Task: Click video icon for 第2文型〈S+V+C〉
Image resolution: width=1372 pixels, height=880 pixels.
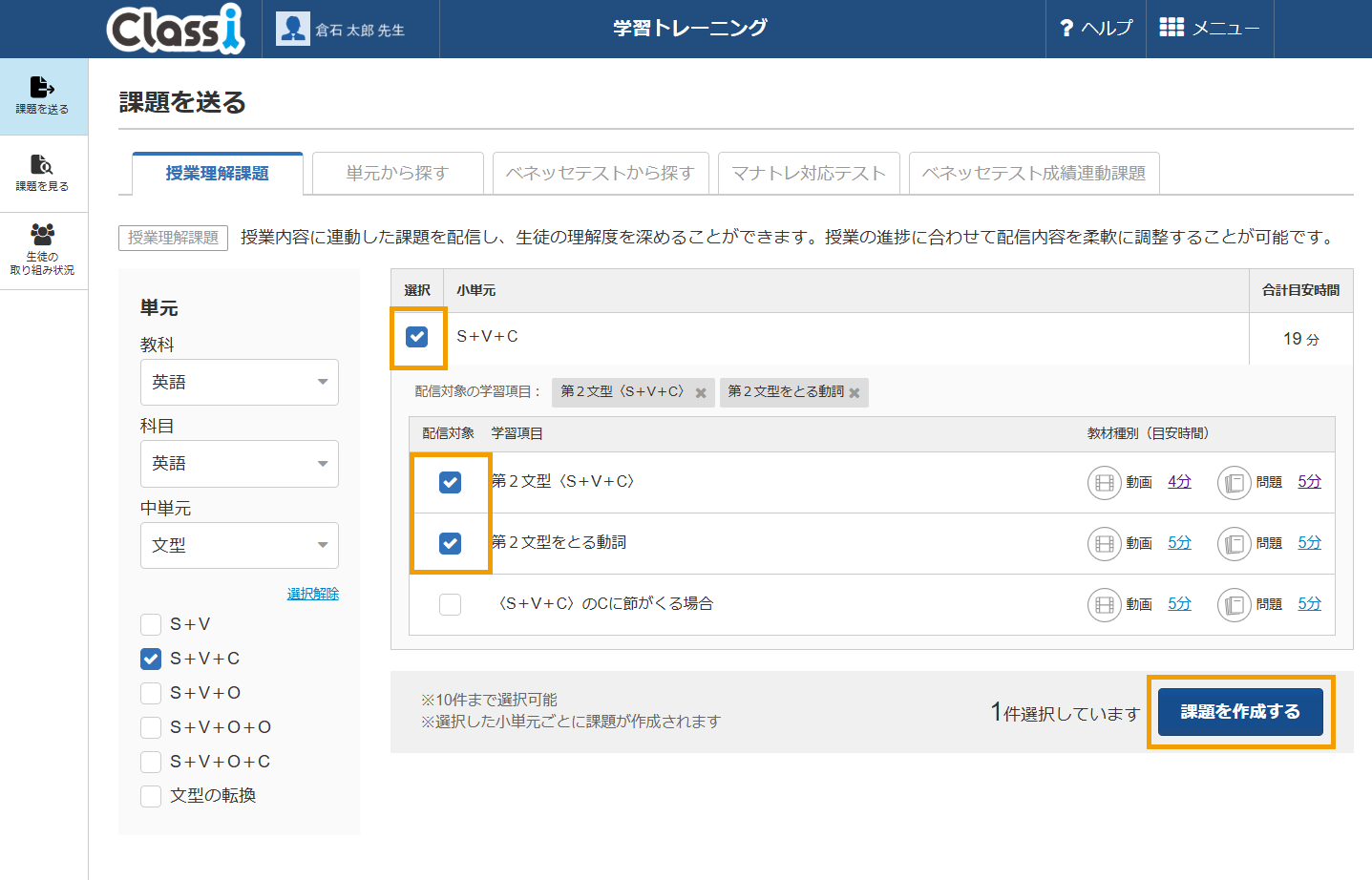Action: click(1105, 483)
